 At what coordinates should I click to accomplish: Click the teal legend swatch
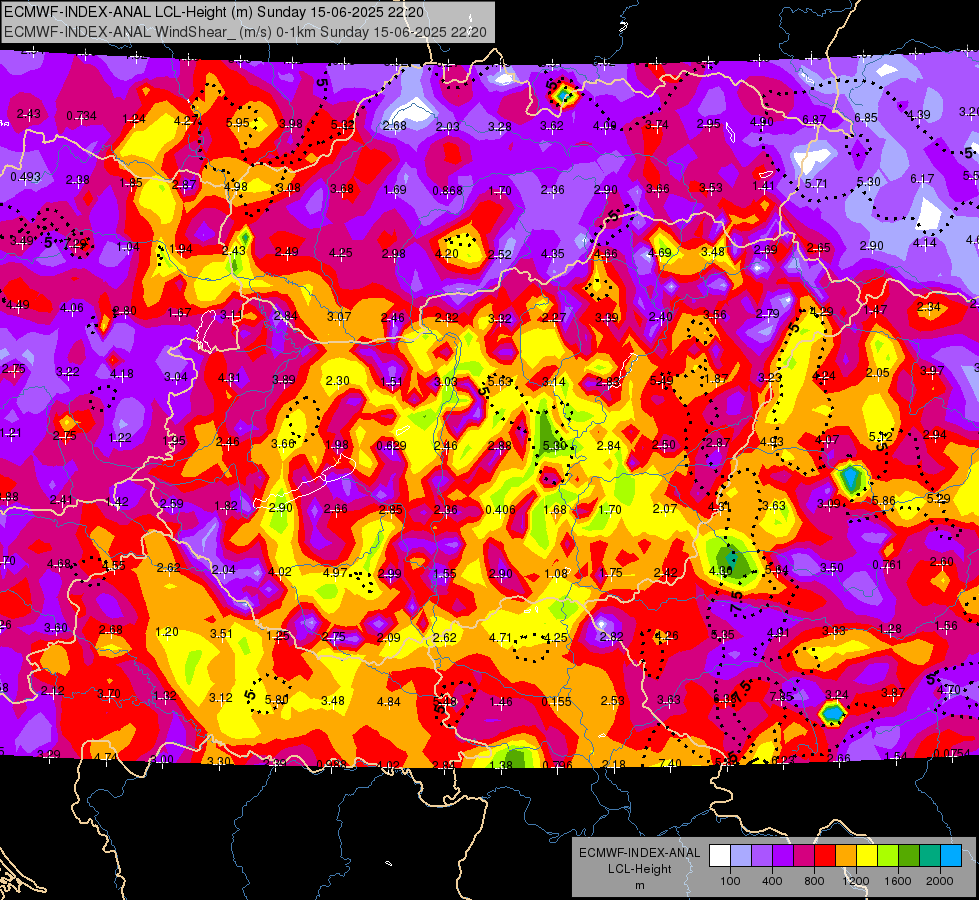click(x=930, y=856)
